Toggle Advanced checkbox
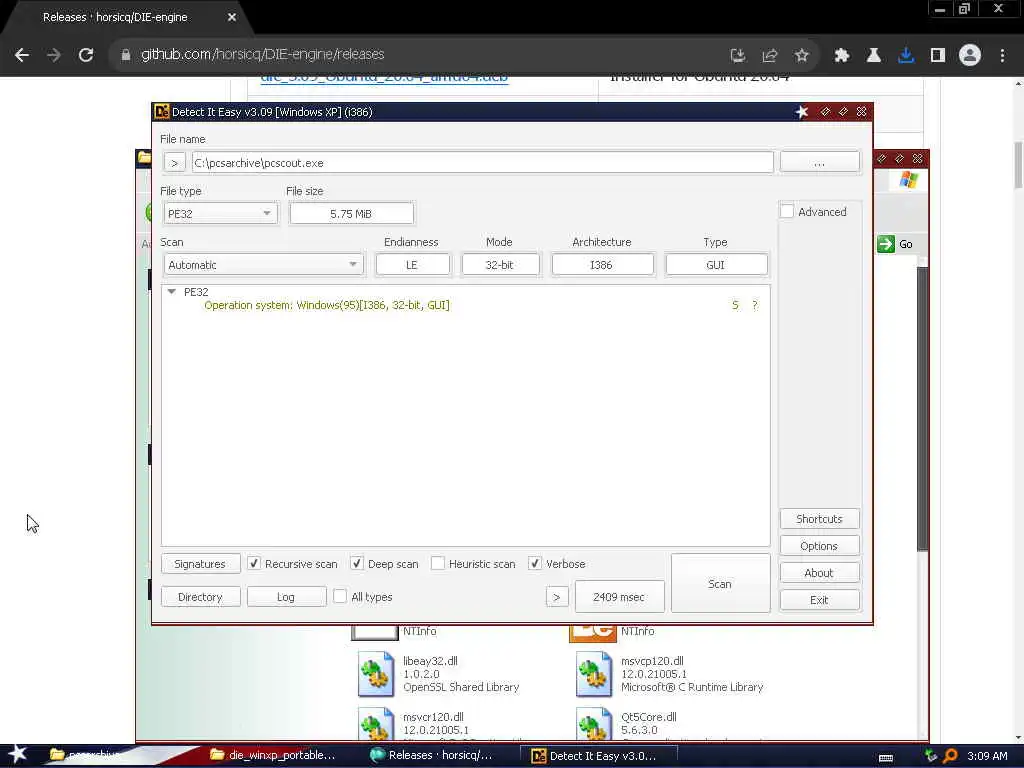The height and width of the screenshot is (768, 1024). [787, 212]
